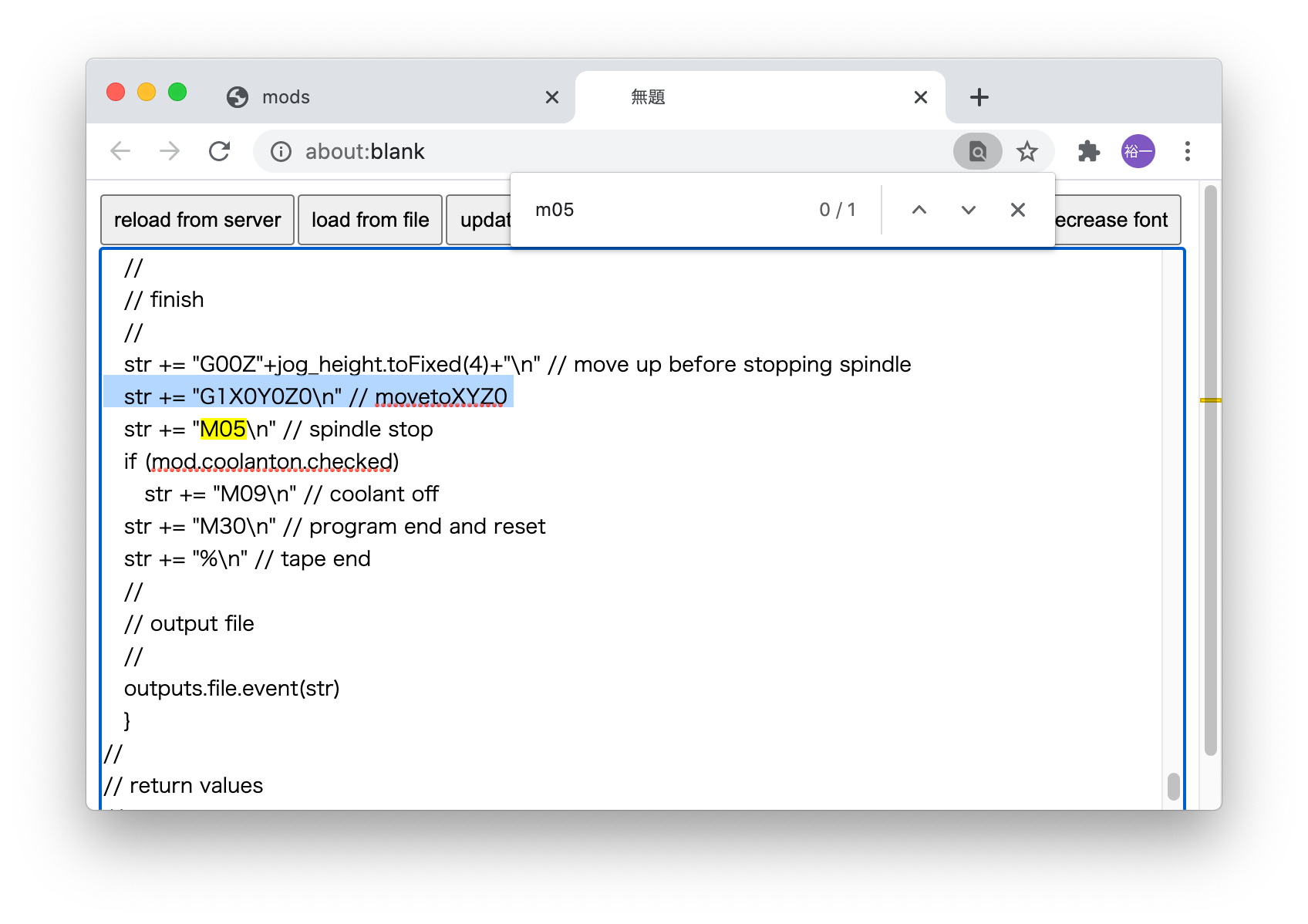Close the 無題 tab
1308x924 pixels.
tap(920, 97)
